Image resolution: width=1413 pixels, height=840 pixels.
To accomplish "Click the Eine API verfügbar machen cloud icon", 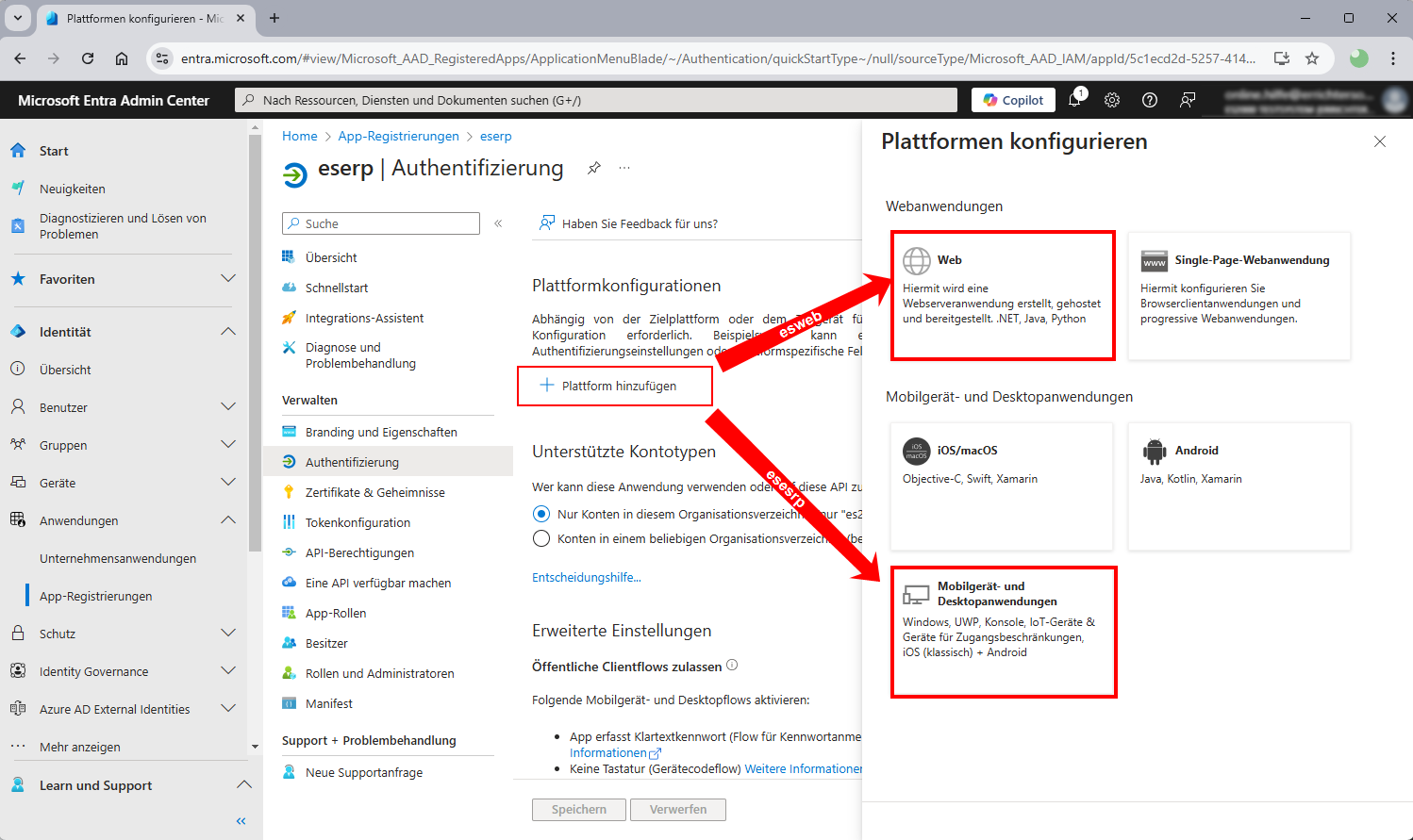I will pos(289,583).
